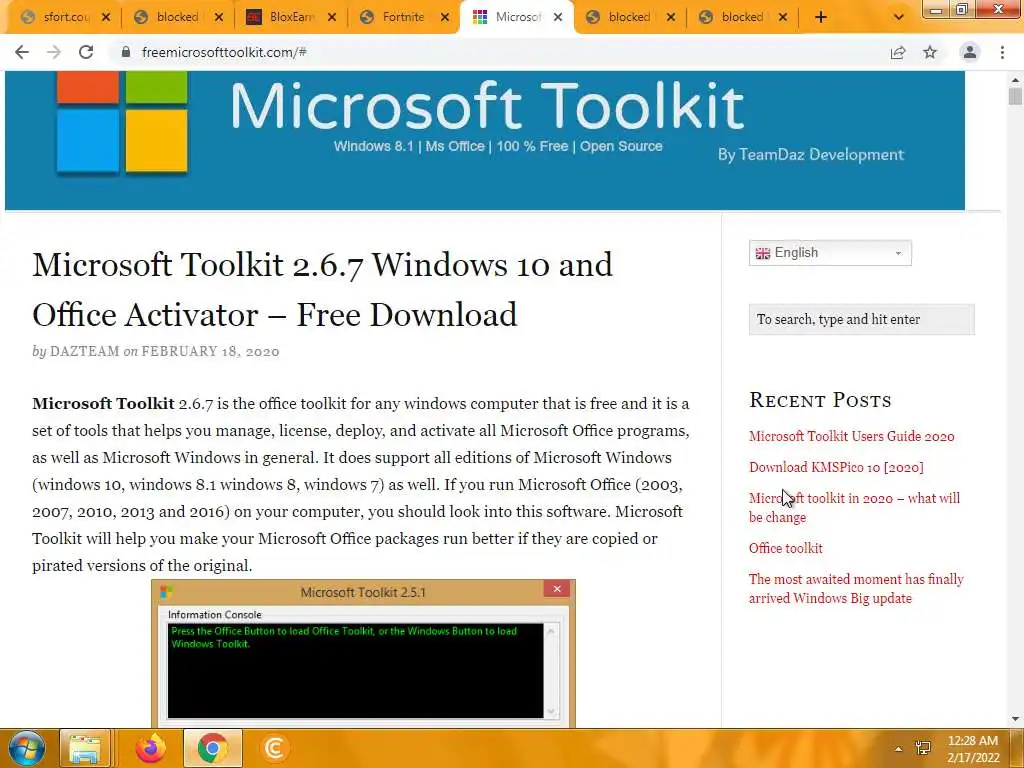The width and height of the screenshot is (1024, 768).
Task: Close the BloxEarn tab
Action: pyautogui.click(x=332, y=17)
